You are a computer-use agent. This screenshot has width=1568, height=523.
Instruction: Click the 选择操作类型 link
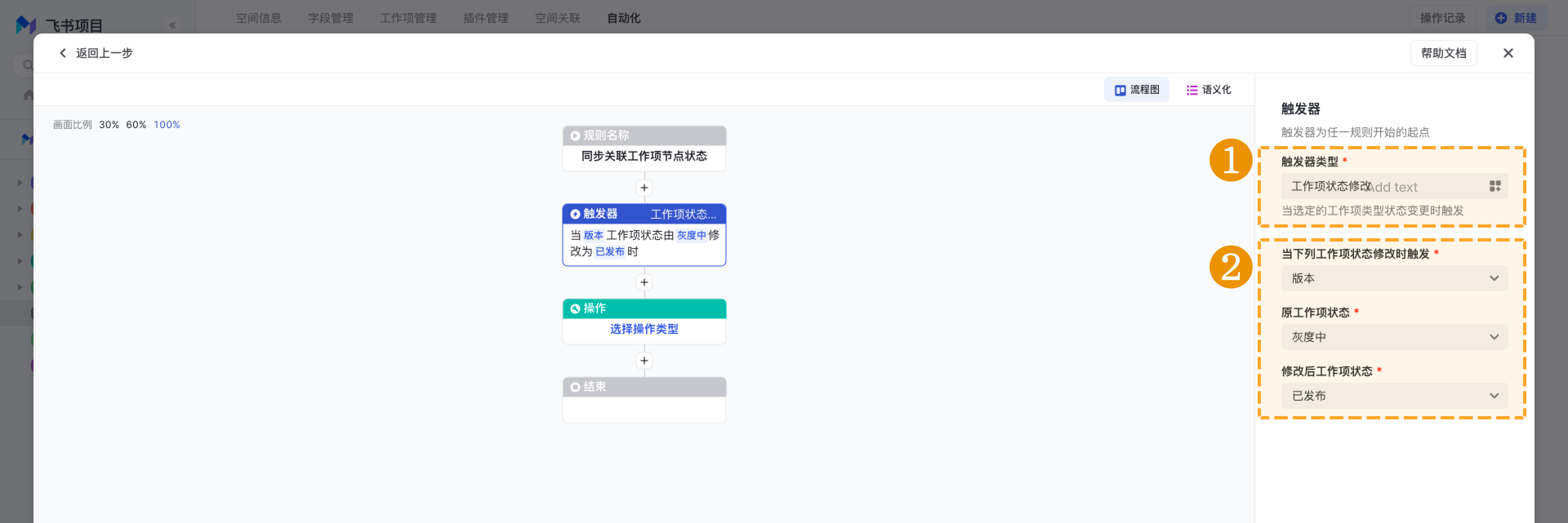(x=644, y=329)
